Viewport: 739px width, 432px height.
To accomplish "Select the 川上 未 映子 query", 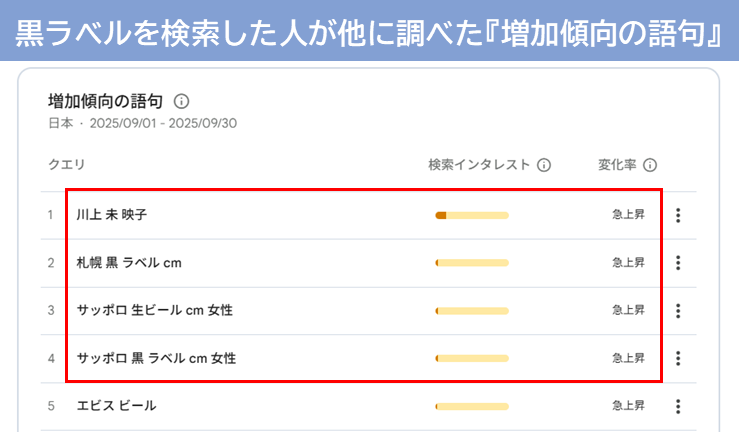I will [112, 215].
